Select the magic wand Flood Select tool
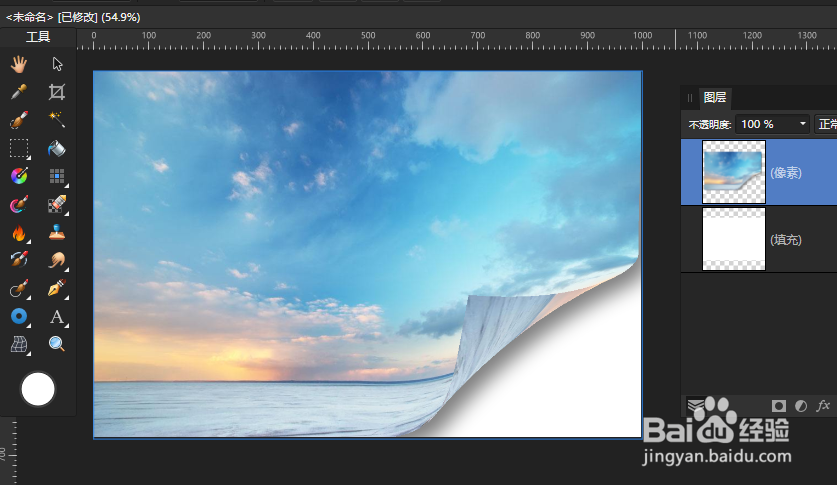Viewport: 837px width, 485px height. pos(57,120)
